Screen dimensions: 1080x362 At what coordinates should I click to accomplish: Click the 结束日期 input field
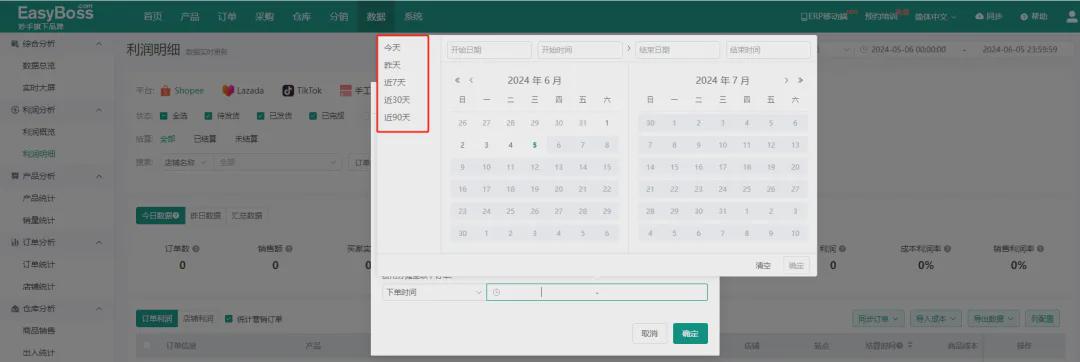coord(678,50)
